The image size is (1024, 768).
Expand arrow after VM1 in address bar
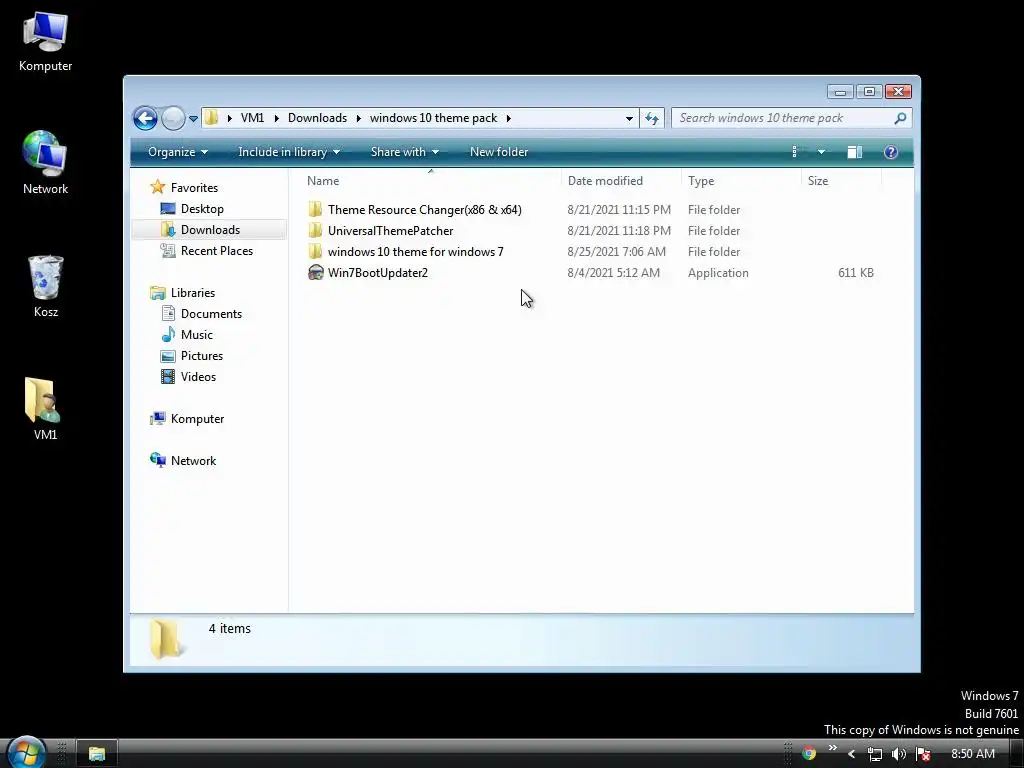(x=276, y=118)
